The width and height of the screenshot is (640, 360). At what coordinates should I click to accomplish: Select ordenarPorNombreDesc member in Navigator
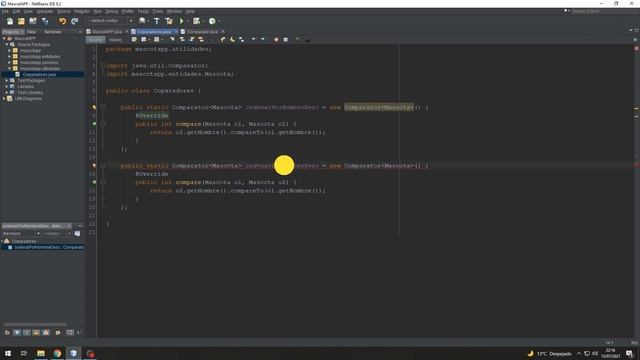click(x=46, y=247)
